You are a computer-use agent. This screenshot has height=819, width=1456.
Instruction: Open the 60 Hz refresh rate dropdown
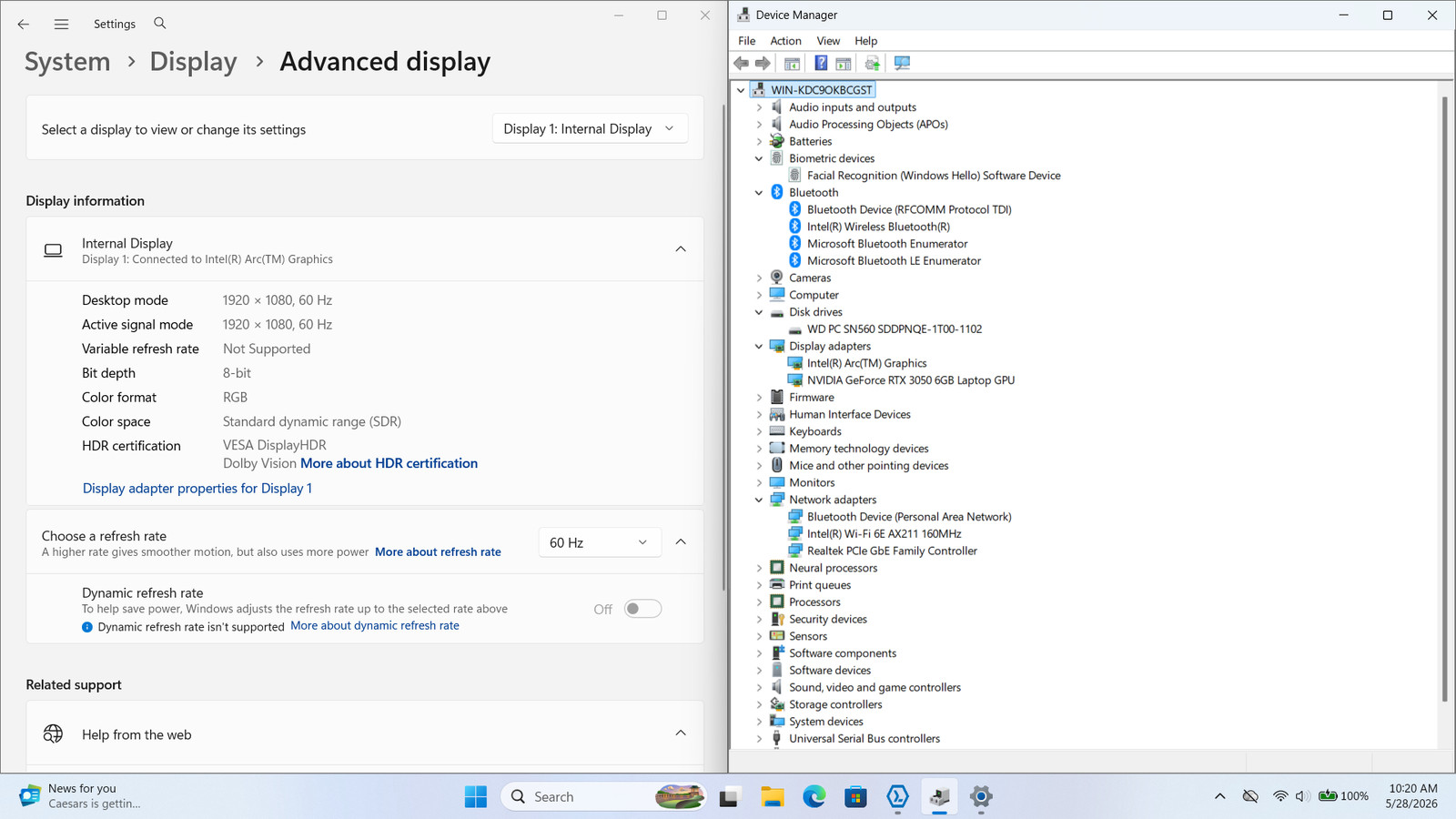tap(599, 542)
